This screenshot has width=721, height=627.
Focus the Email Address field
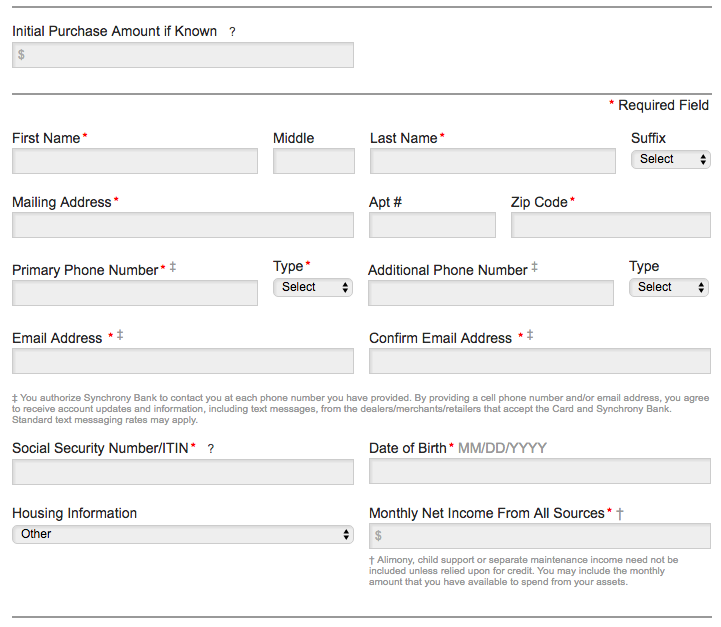pyautogui.click(x=183, y=361)
